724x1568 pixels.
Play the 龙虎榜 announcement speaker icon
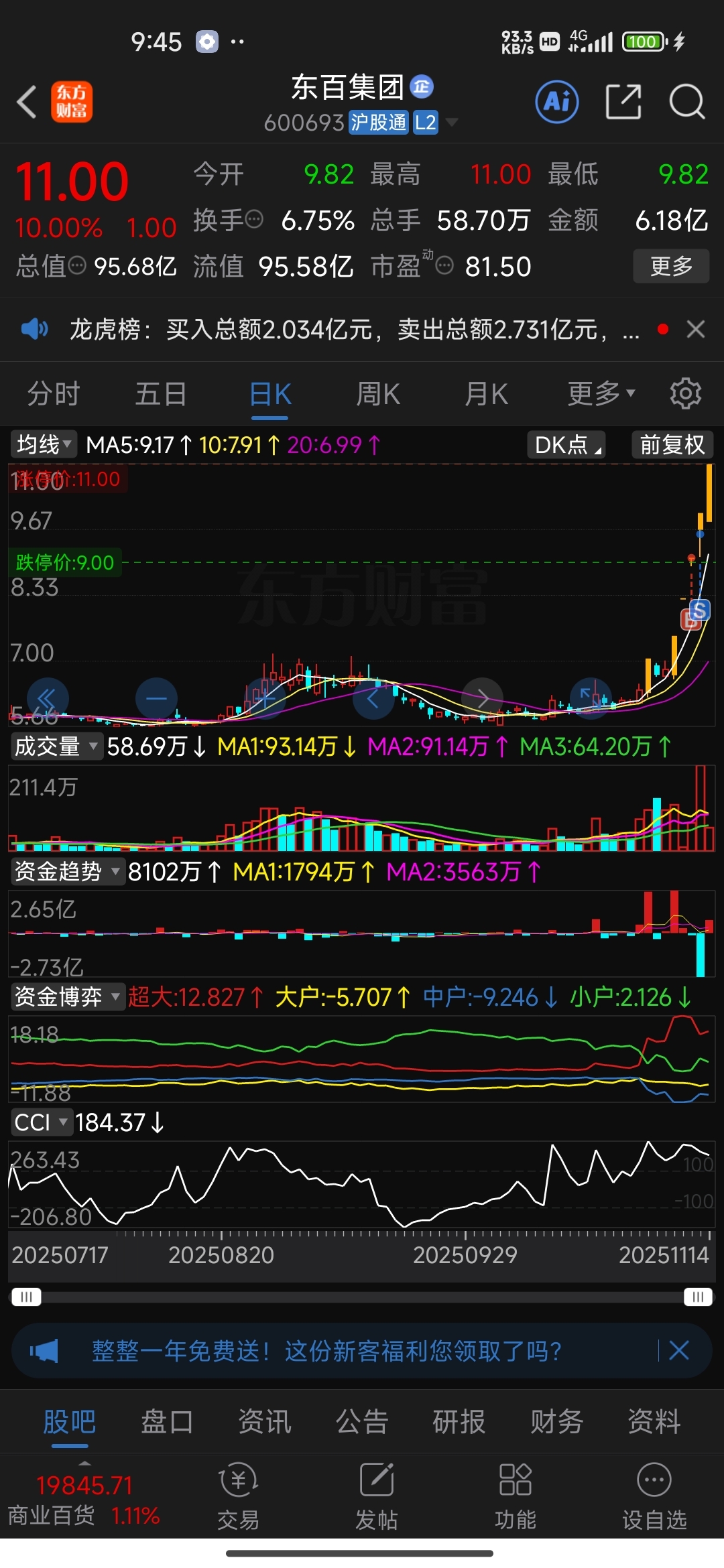(x=35, y=329)
